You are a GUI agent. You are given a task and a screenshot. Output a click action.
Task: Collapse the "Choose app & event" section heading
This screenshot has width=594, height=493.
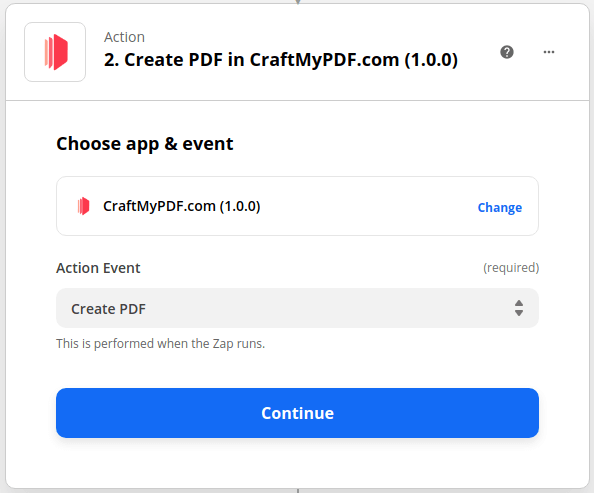coord(145,144)
